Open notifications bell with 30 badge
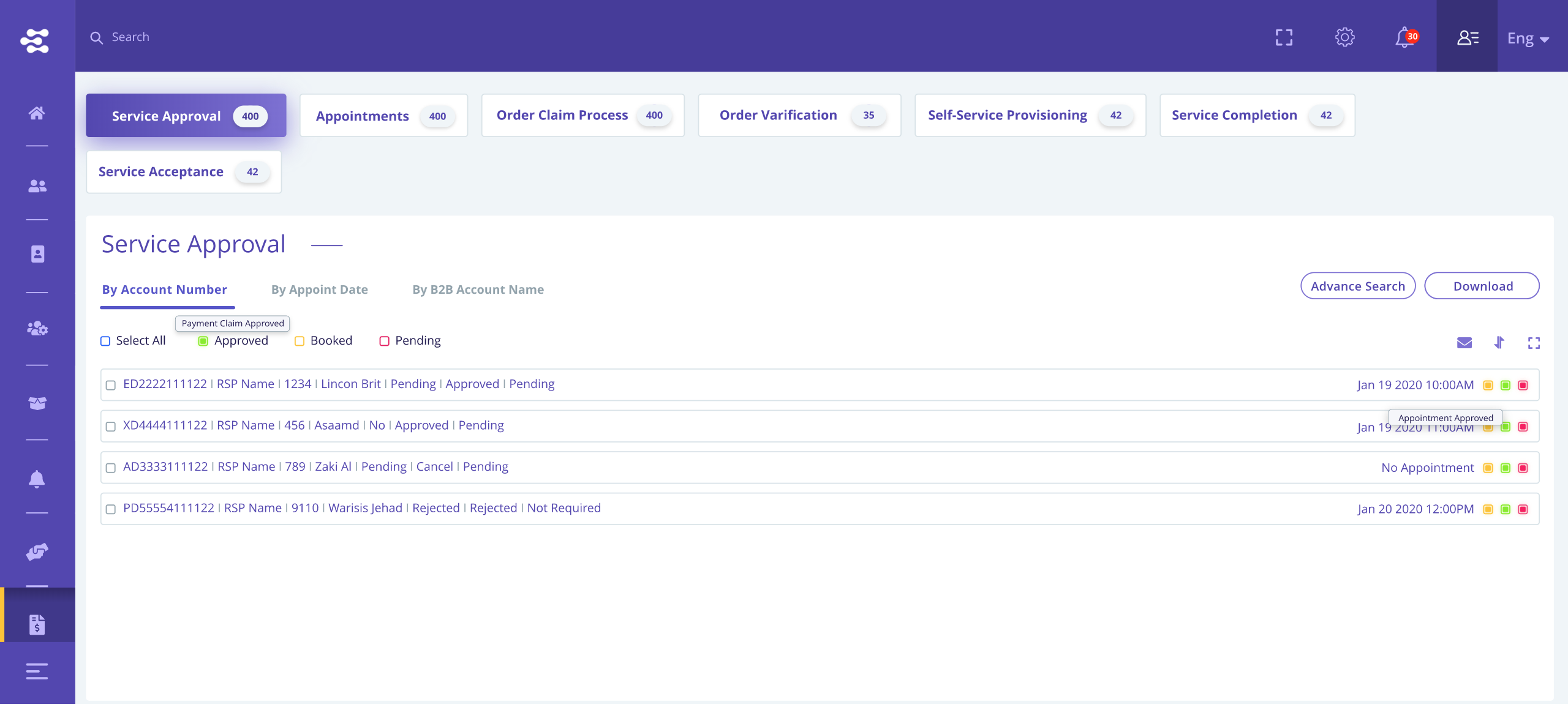Viewport: 1568px width, 710px height. pos(1406,37)
